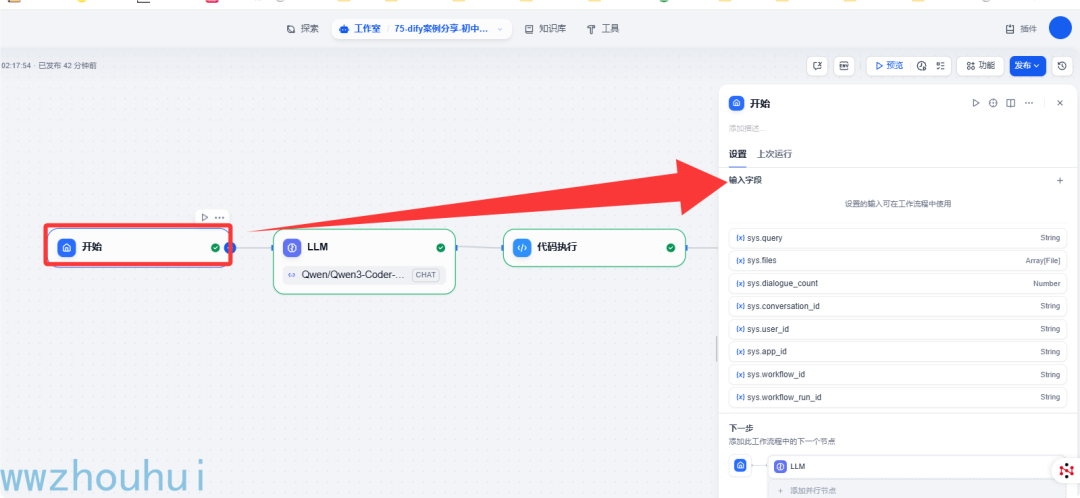Select the LLM node on canvas
Screen dimensions: 1080x498
tap(364, 262)
